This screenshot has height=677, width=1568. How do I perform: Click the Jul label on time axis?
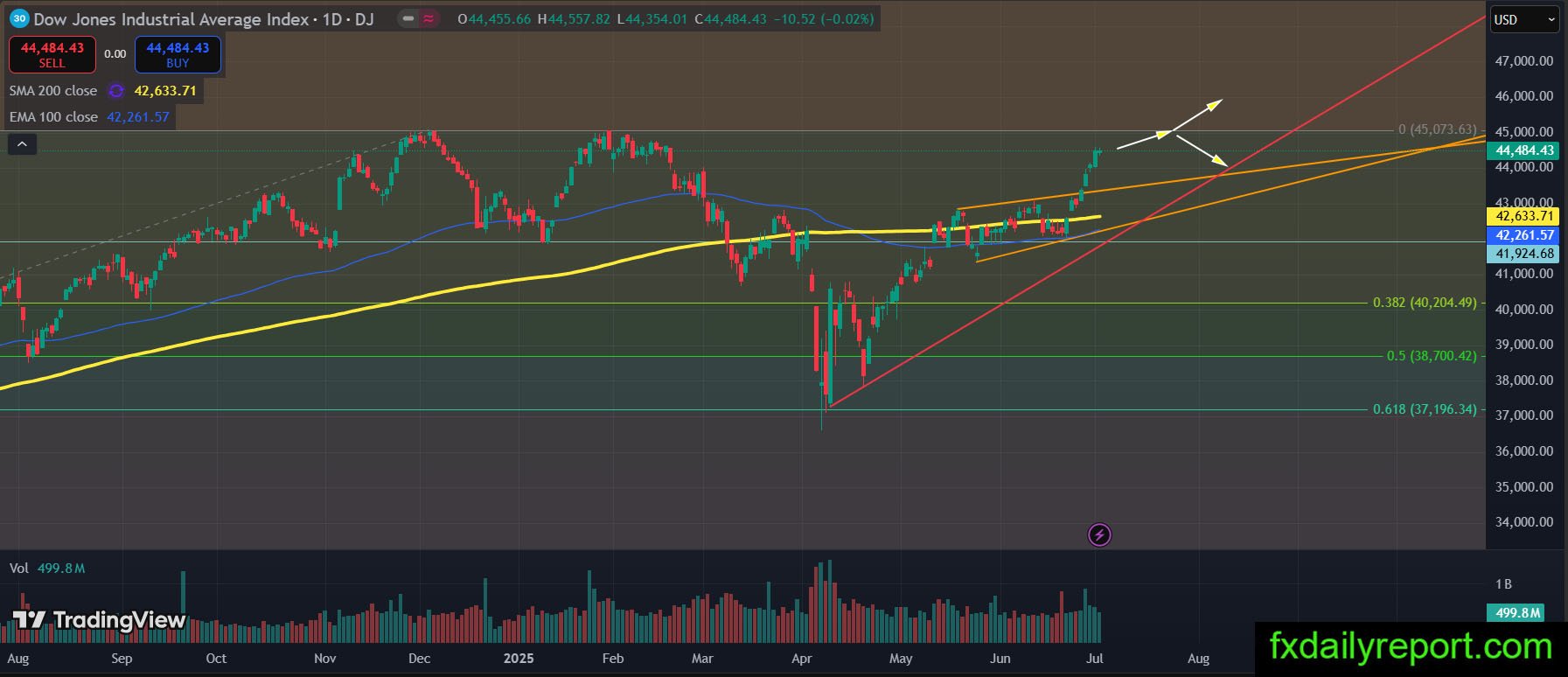point(1095,659)
